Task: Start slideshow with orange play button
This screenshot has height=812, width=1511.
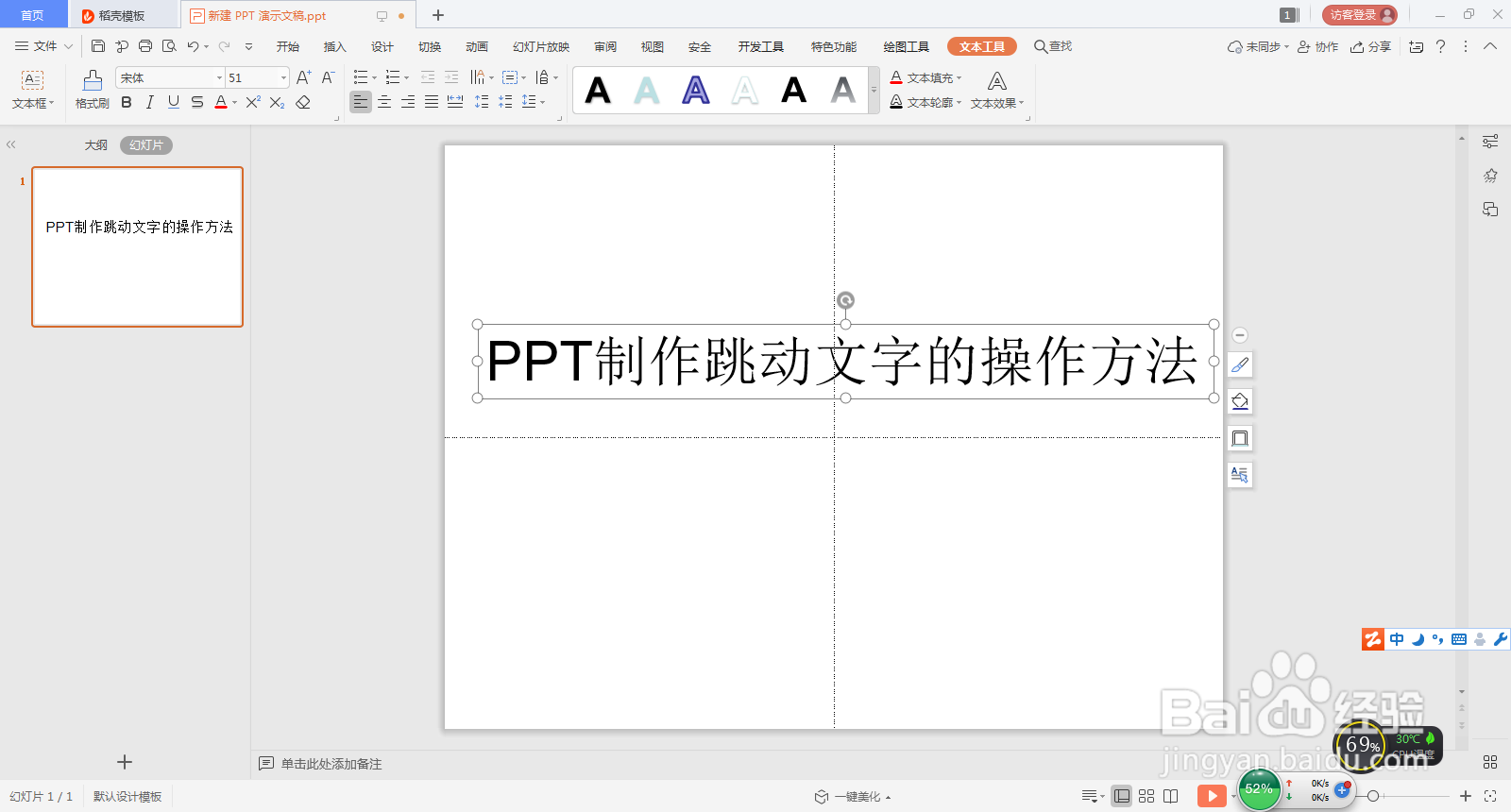Action: tap(1212, 796)
